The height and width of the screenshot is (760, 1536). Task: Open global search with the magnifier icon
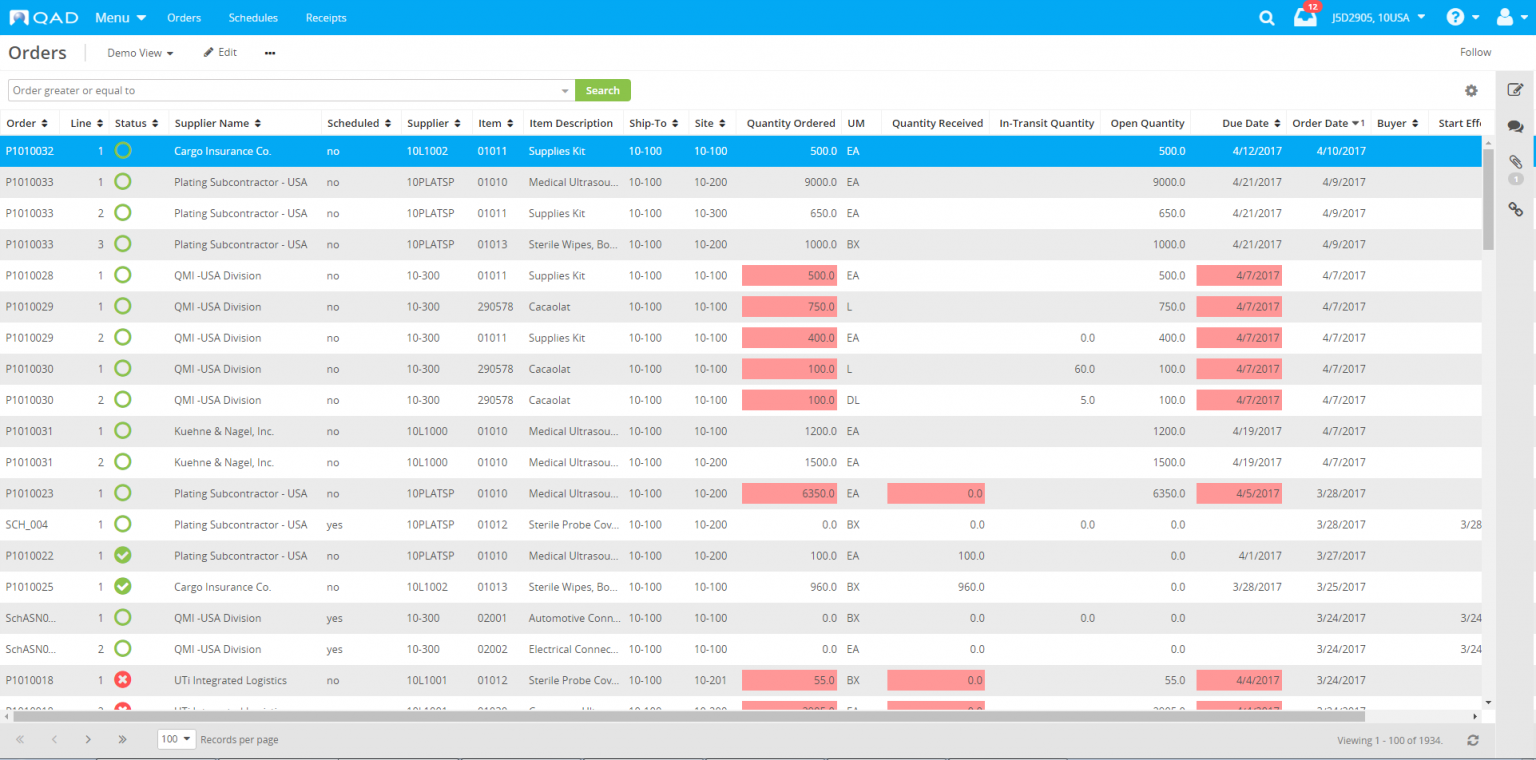[1266, 17]
